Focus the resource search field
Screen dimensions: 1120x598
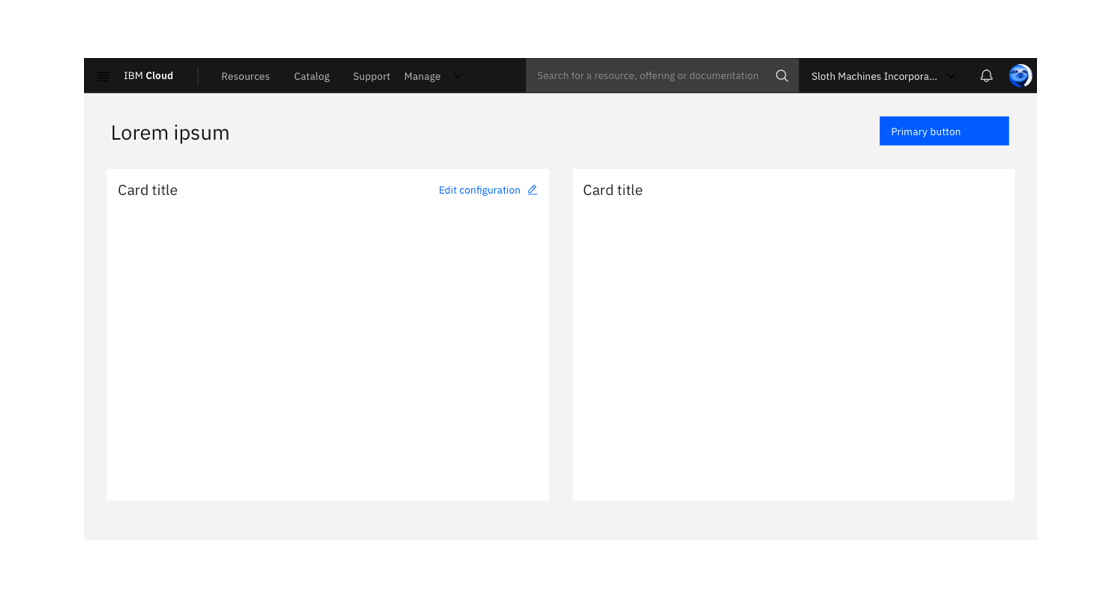647,76
